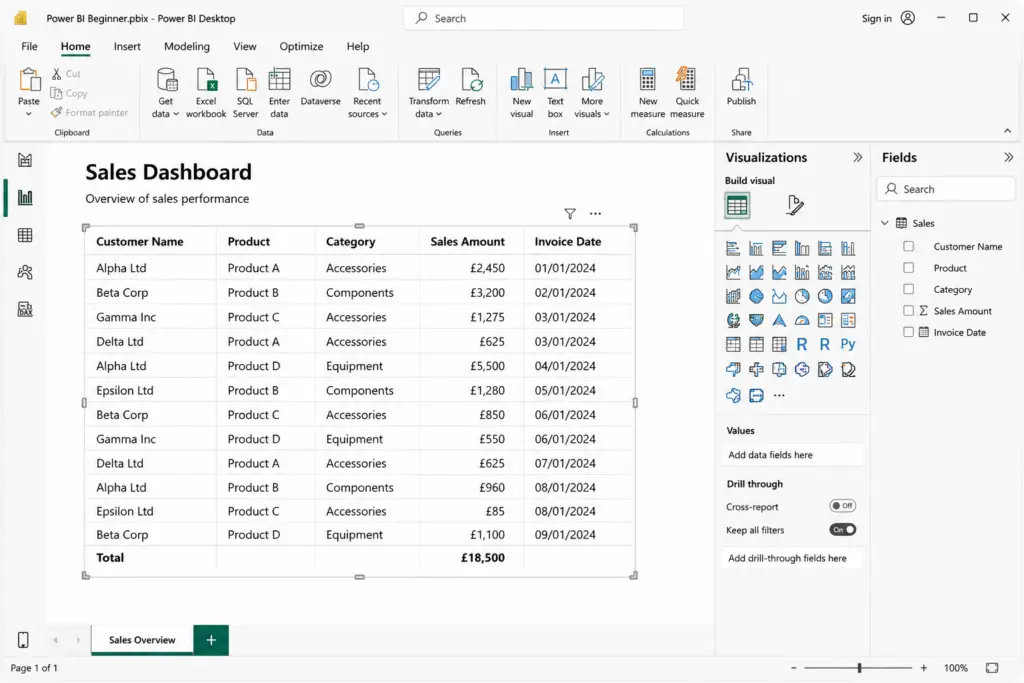Import from Excel workbook
Screen dimensions: 1024x683
tap(206, 93)
